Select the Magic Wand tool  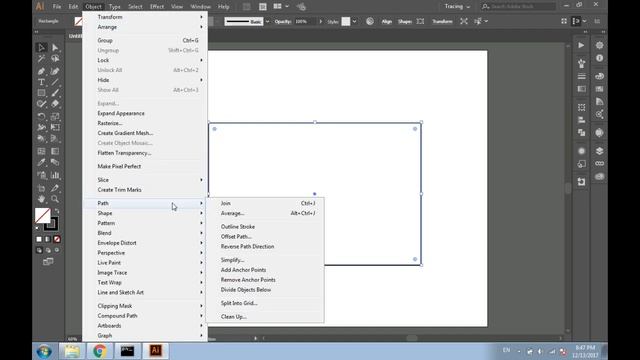pyautogui.click(x=41, y=59)
